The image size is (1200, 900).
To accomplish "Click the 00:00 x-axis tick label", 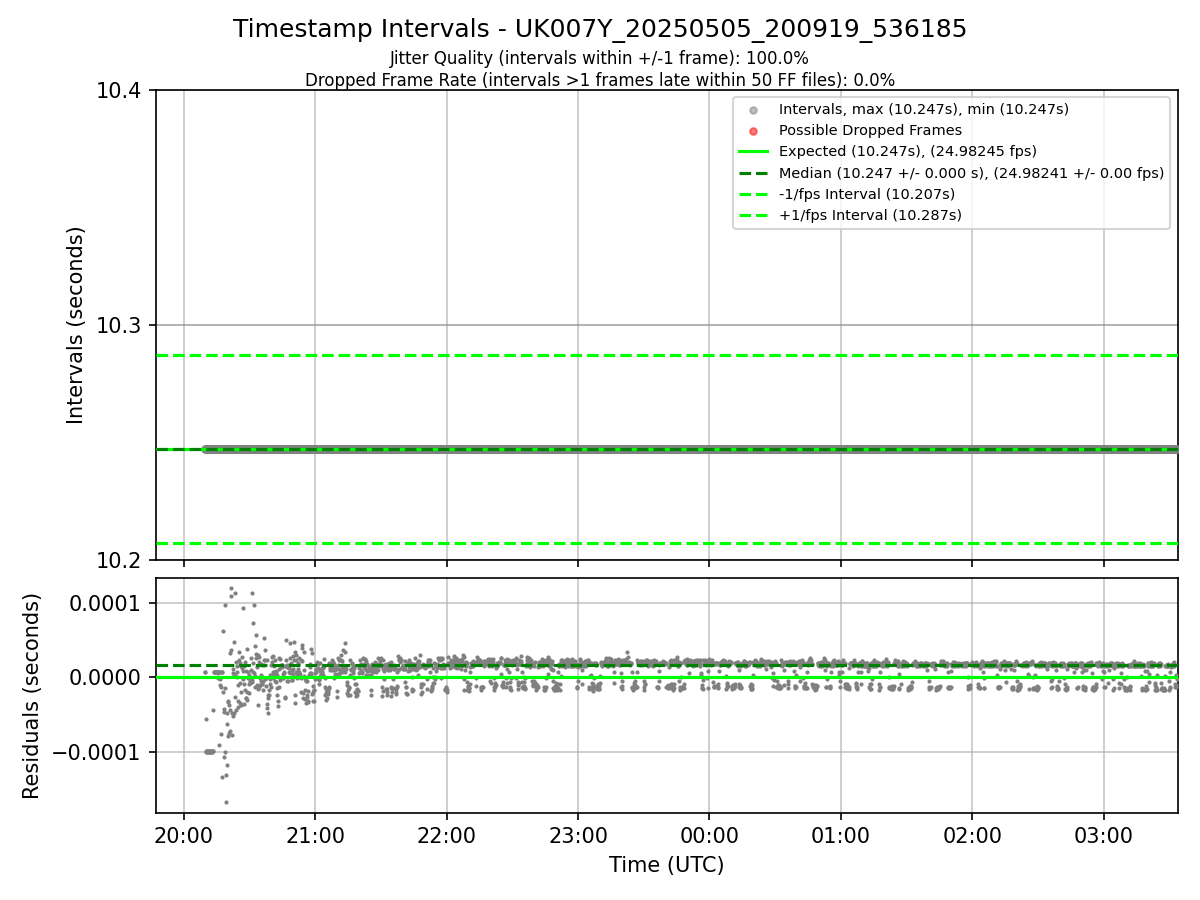I will click(709, 835).
